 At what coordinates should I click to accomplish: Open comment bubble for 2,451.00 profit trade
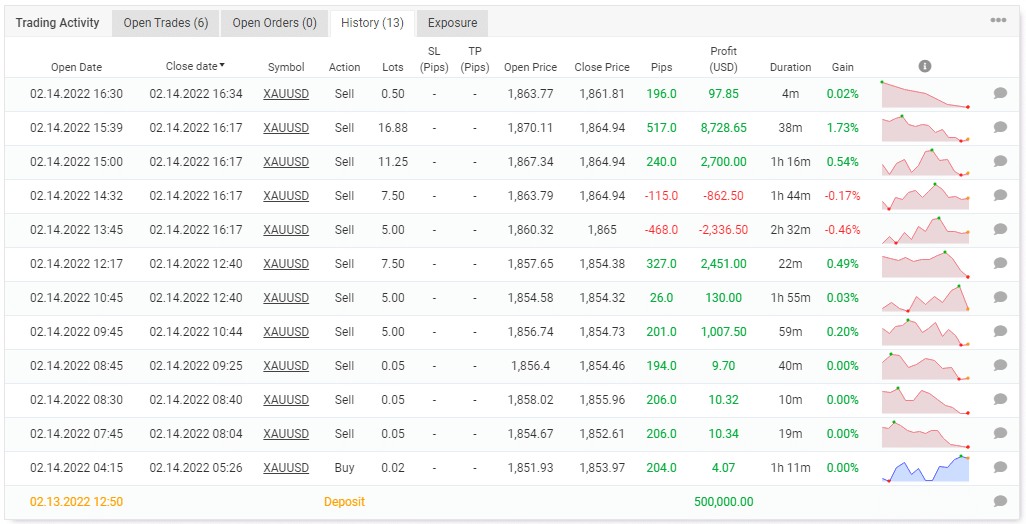pos(1000,263)
